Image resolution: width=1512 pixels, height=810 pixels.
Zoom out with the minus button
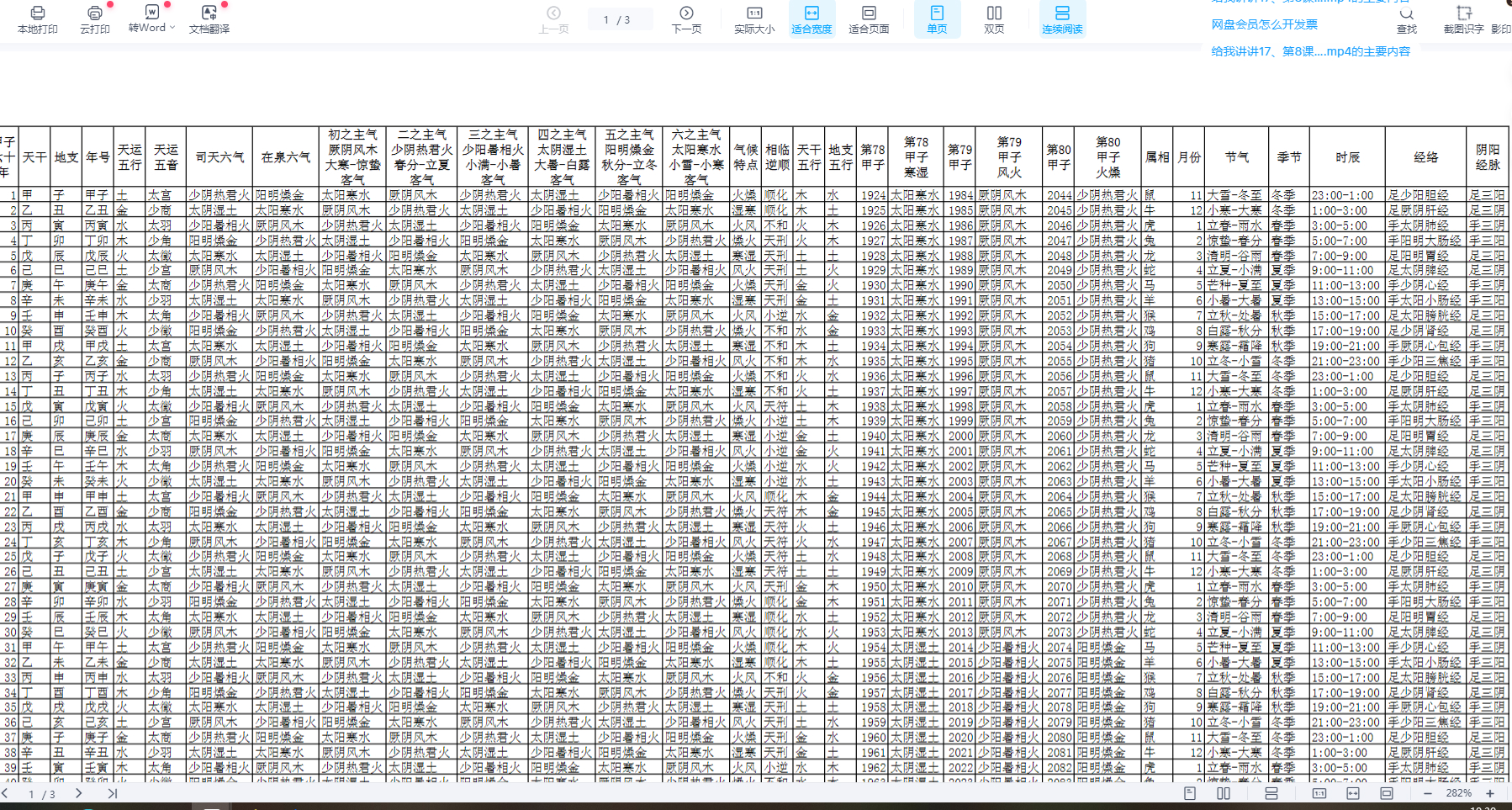(1427, 793)
